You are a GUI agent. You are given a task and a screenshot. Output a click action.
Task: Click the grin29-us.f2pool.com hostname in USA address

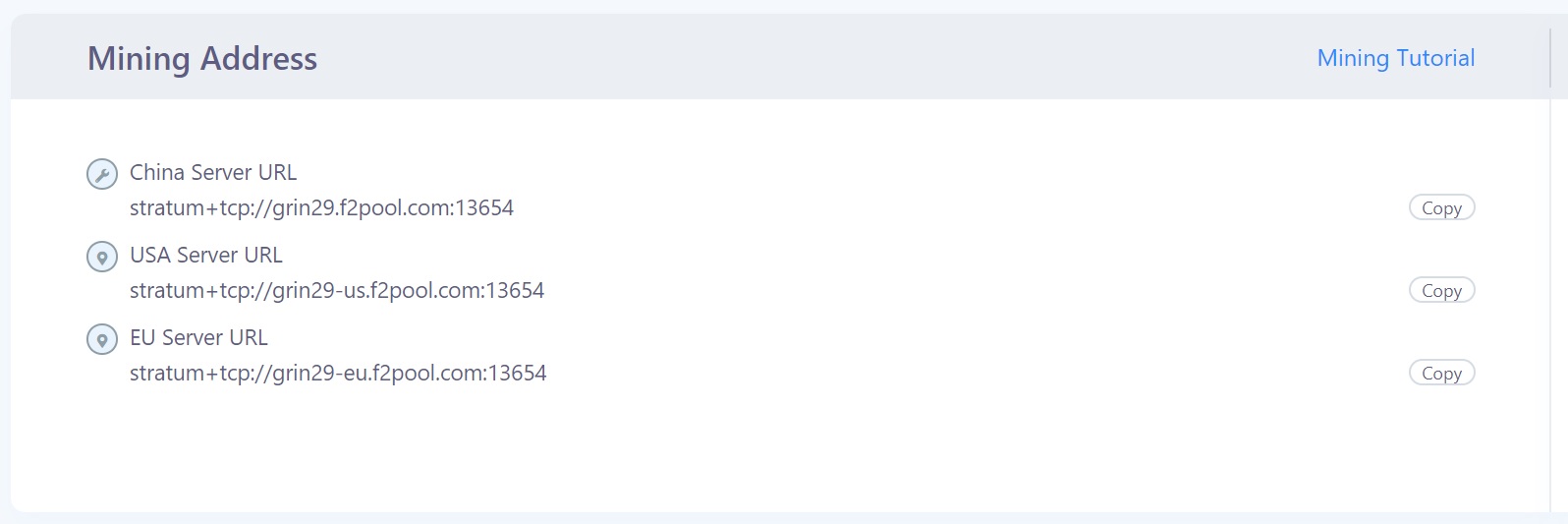click(x=376, y=290)
